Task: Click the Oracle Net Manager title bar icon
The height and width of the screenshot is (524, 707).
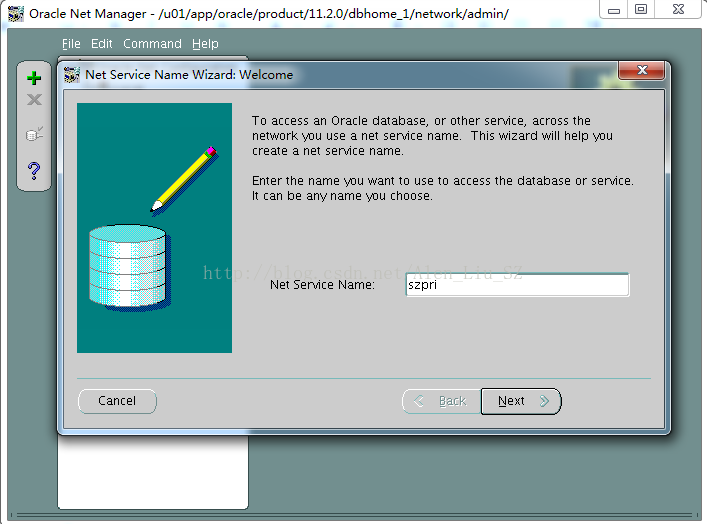Action: (x=16, y=14)
